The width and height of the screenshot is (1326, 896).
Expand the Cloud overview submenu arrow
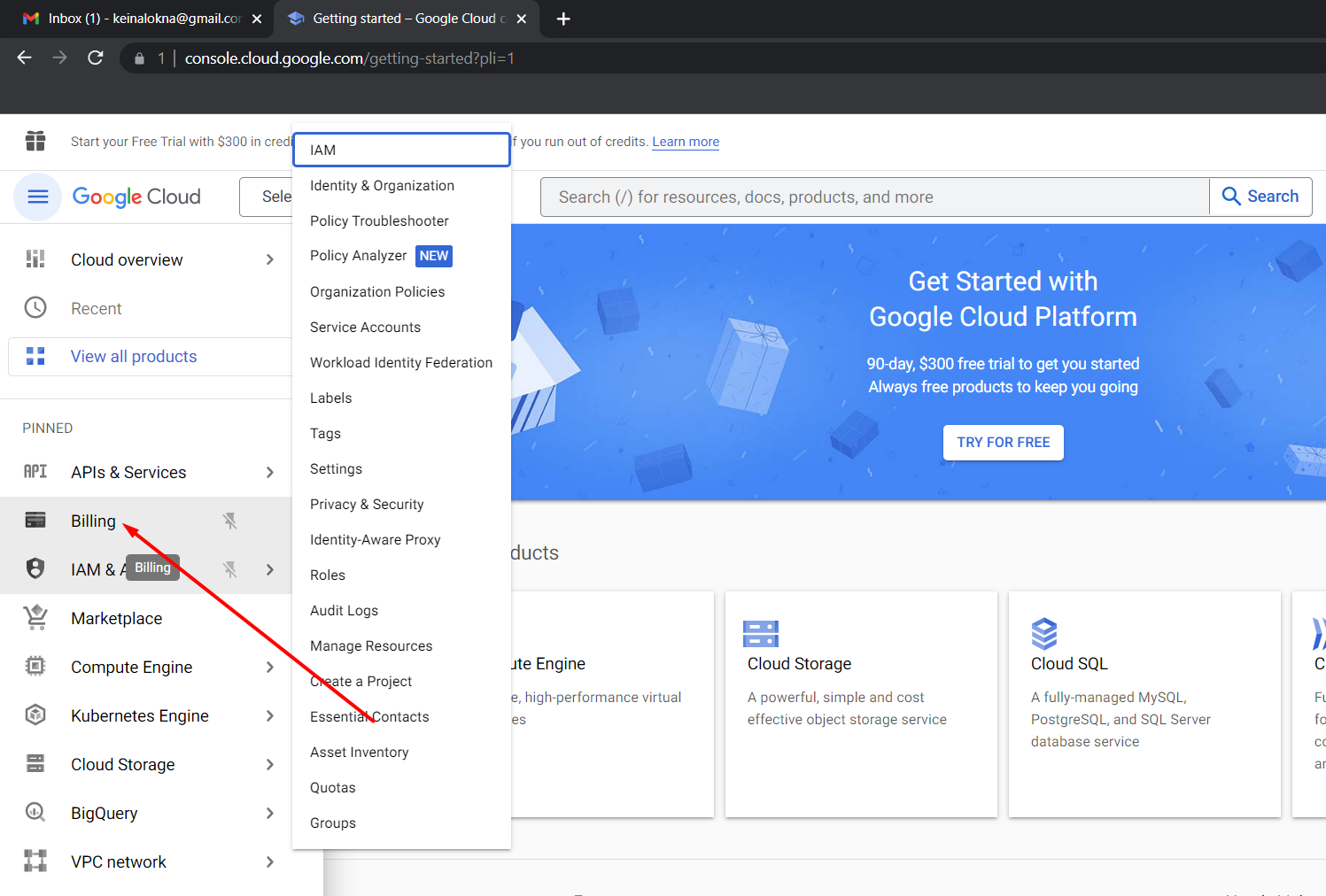click(x=270, y=259)
